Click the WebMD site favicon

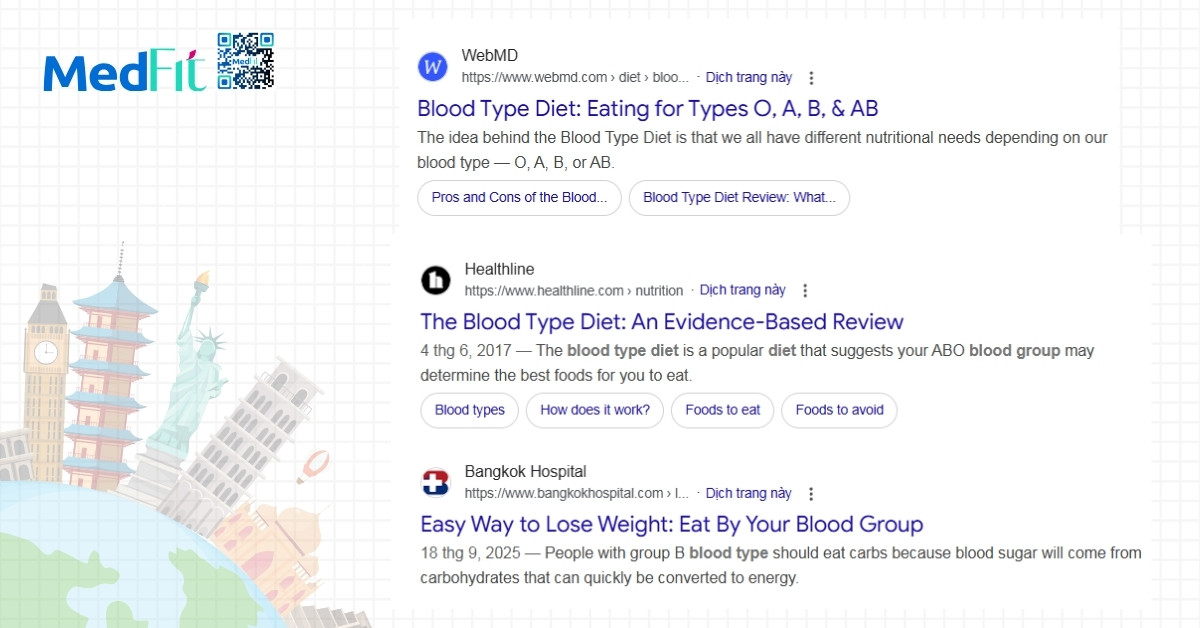(432, 67)
